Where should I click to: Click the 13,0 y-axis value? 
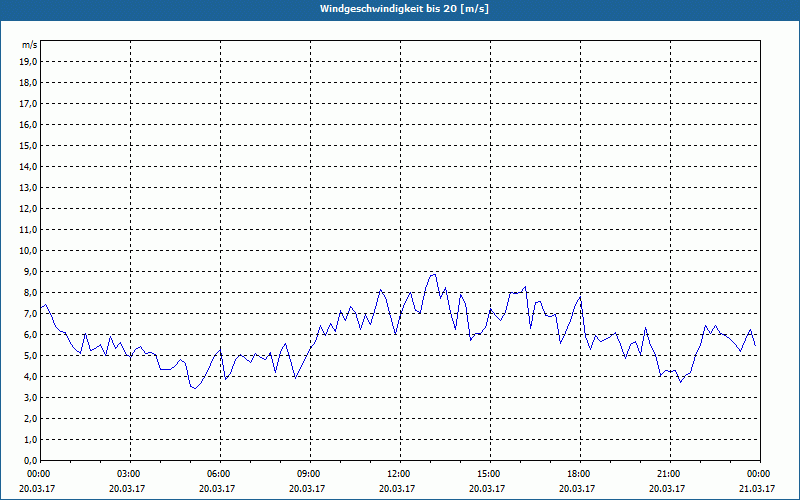(x=28, y=188)
